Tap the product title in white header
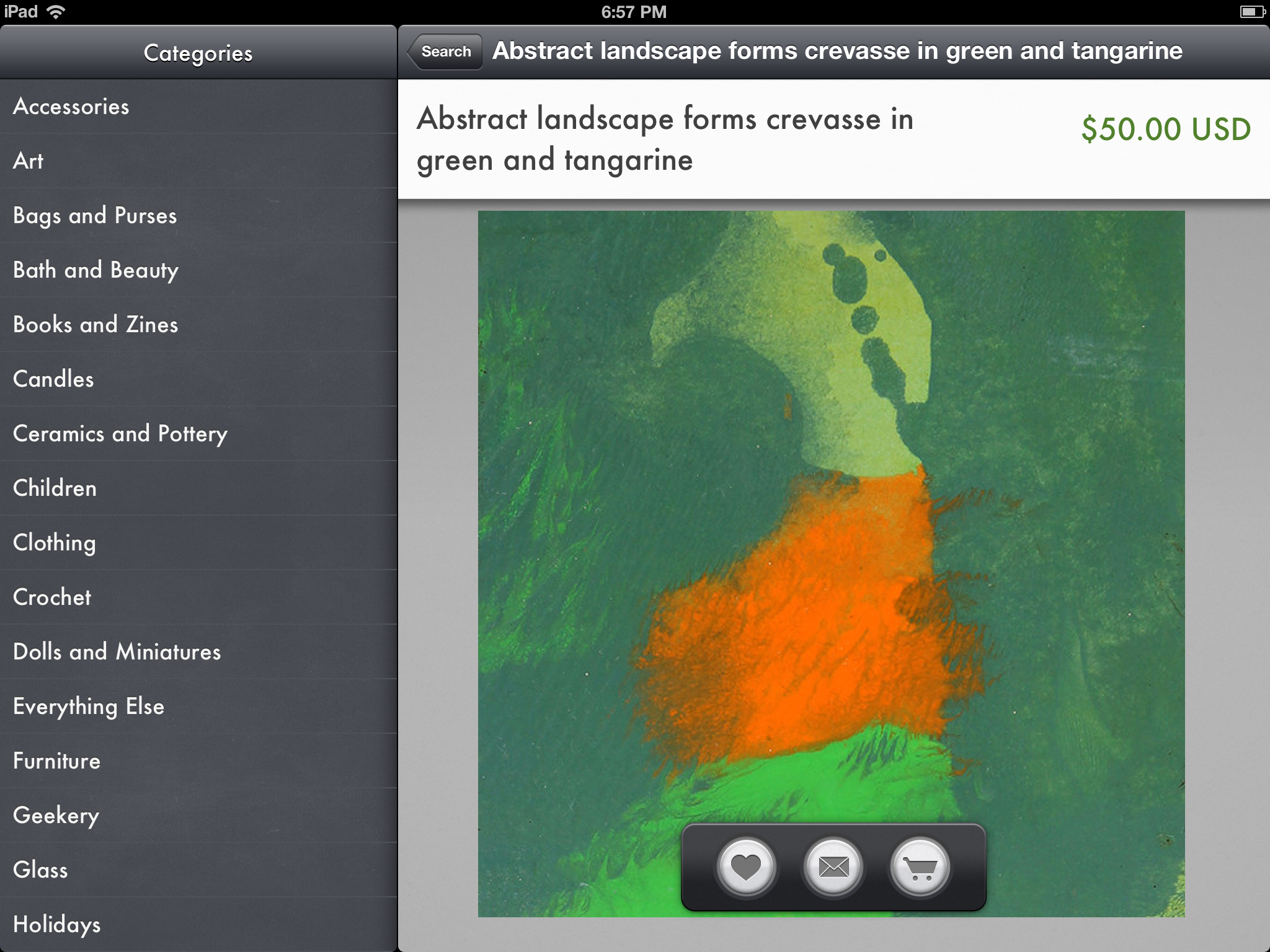This screenshot has height=952, width=1270. tap(665, 139)
